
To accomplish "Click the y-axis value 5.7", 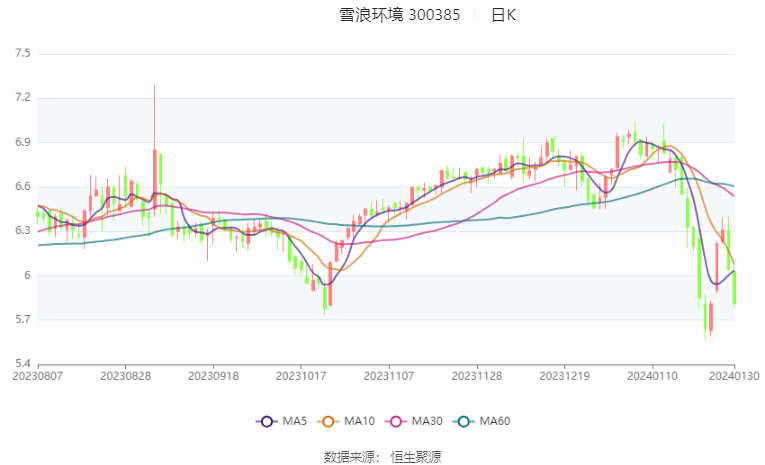I will click(x=23, y=320).
